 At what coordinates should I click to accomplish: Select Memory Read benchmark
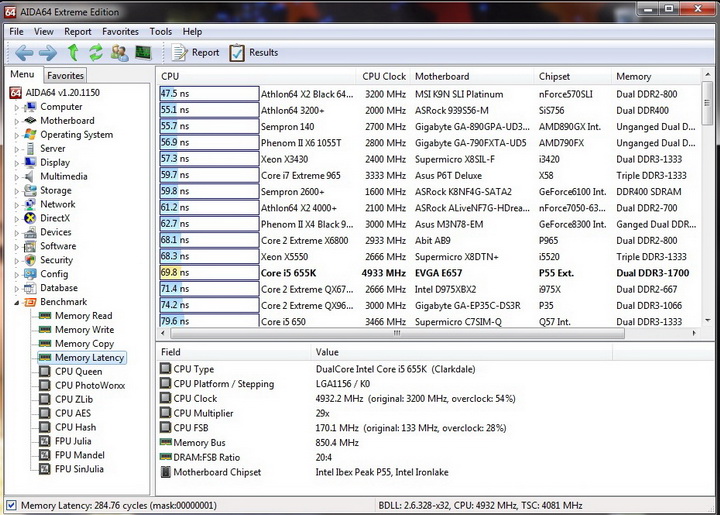(83, 316)
